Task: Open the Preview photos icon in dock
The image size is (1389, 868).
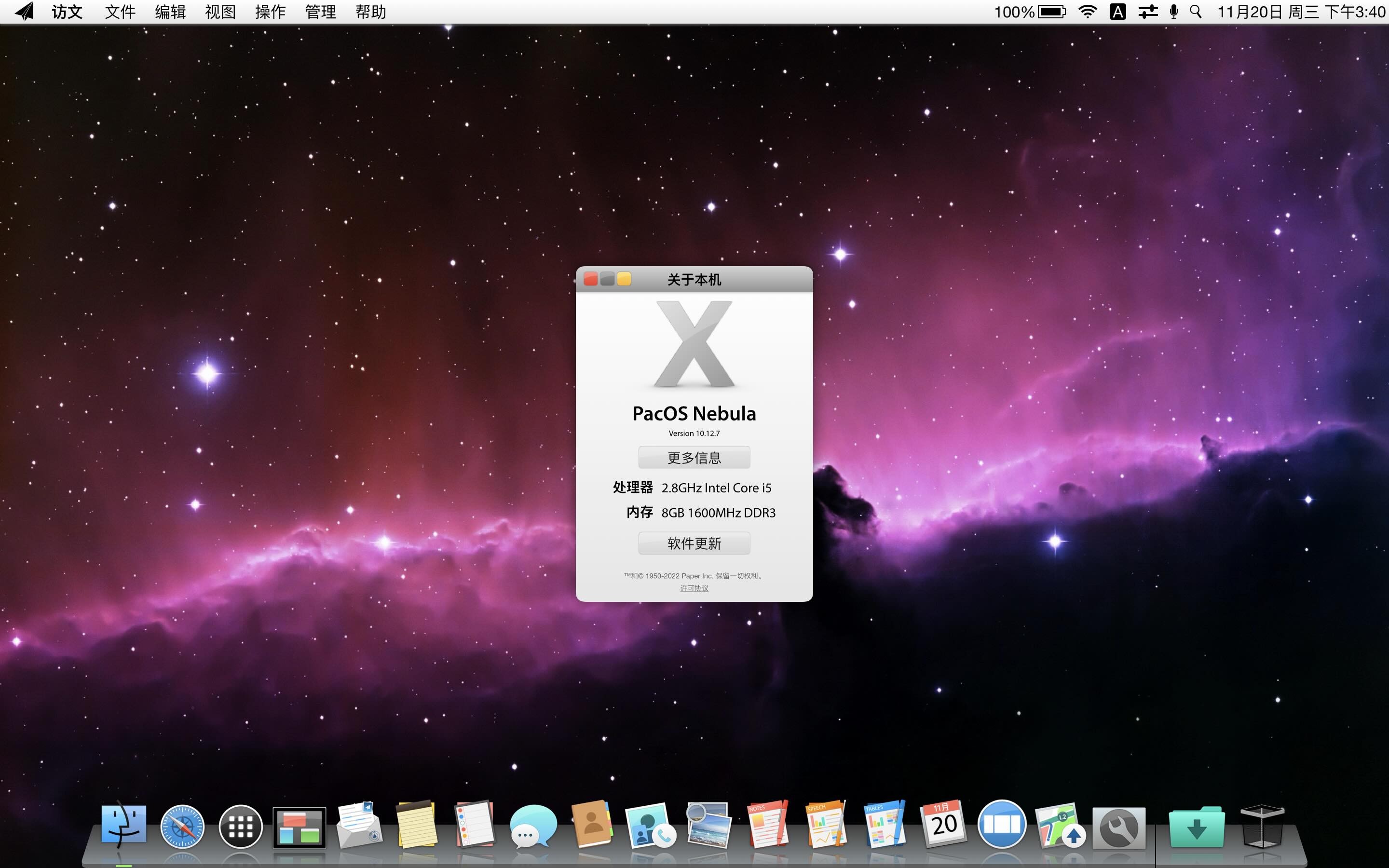Action: pyautogui.click(x=709, y=825)
